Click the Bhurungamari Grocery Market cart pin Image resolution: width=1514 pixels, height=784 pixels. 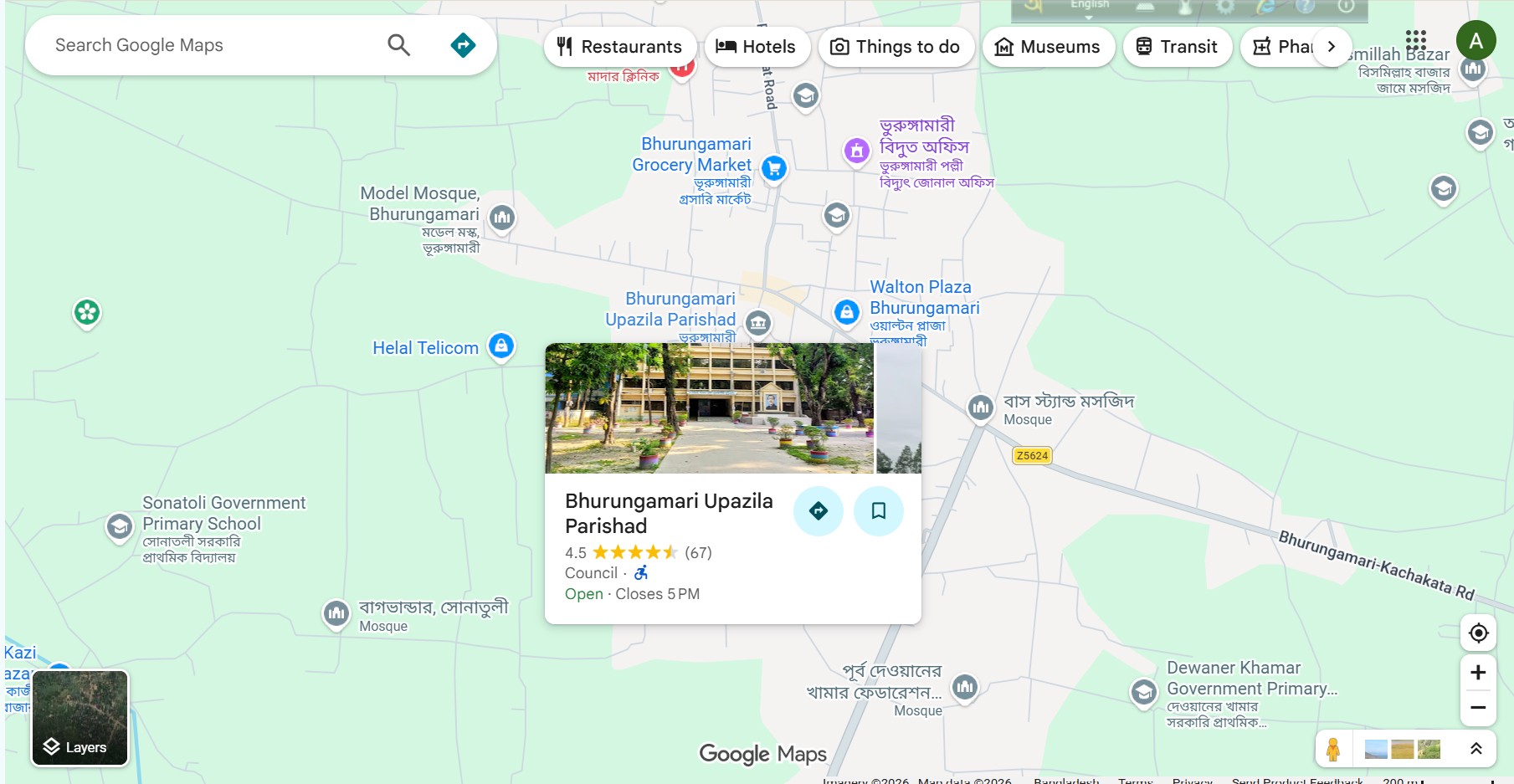coord(774,168)
